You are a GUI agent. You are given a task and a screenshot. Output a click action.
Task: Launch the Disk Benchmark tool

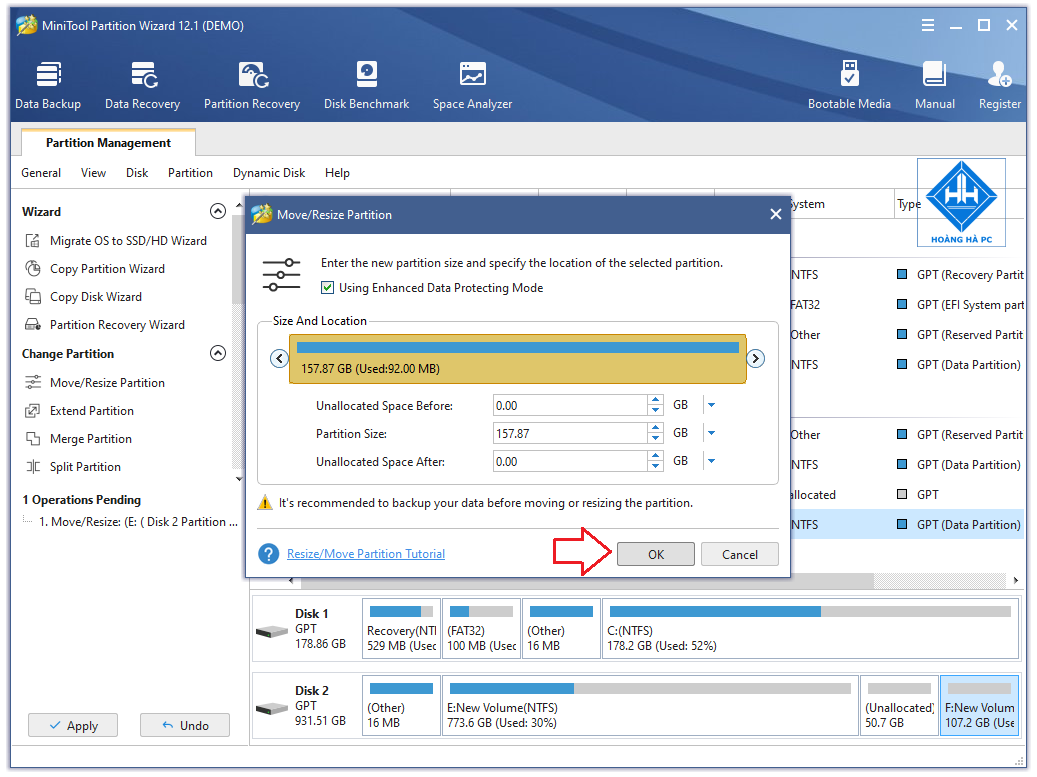[366, 84]
